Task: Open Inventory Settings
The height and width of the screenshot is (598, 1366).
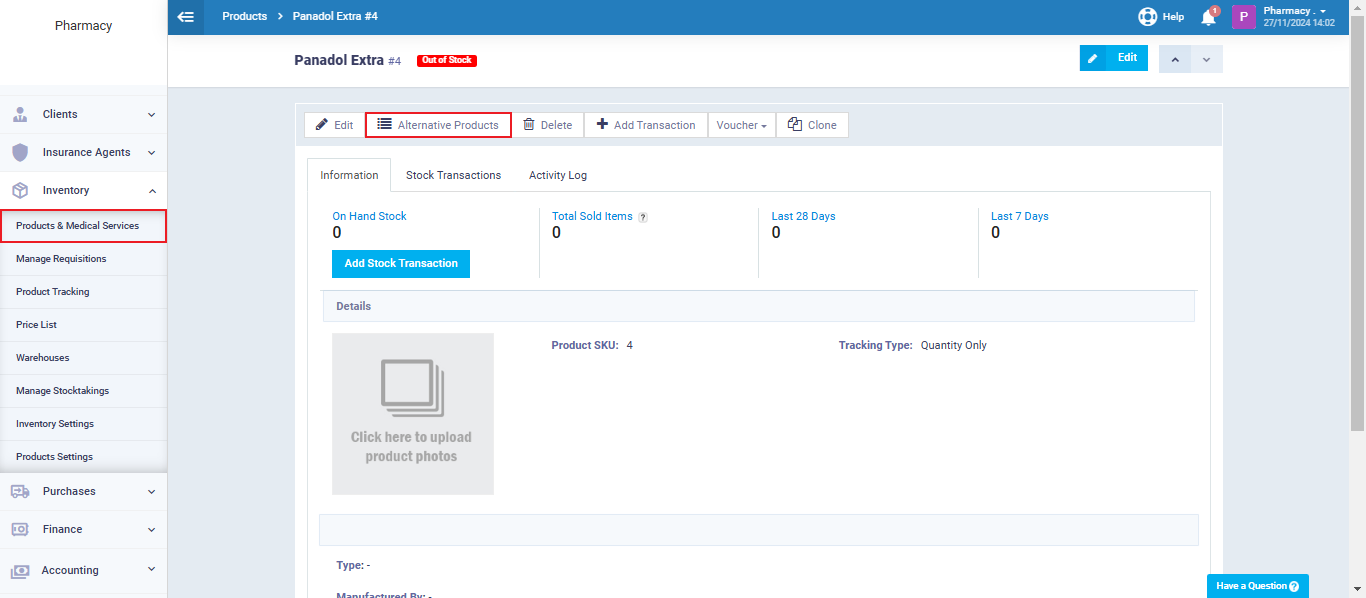Action: coord(83,424)
